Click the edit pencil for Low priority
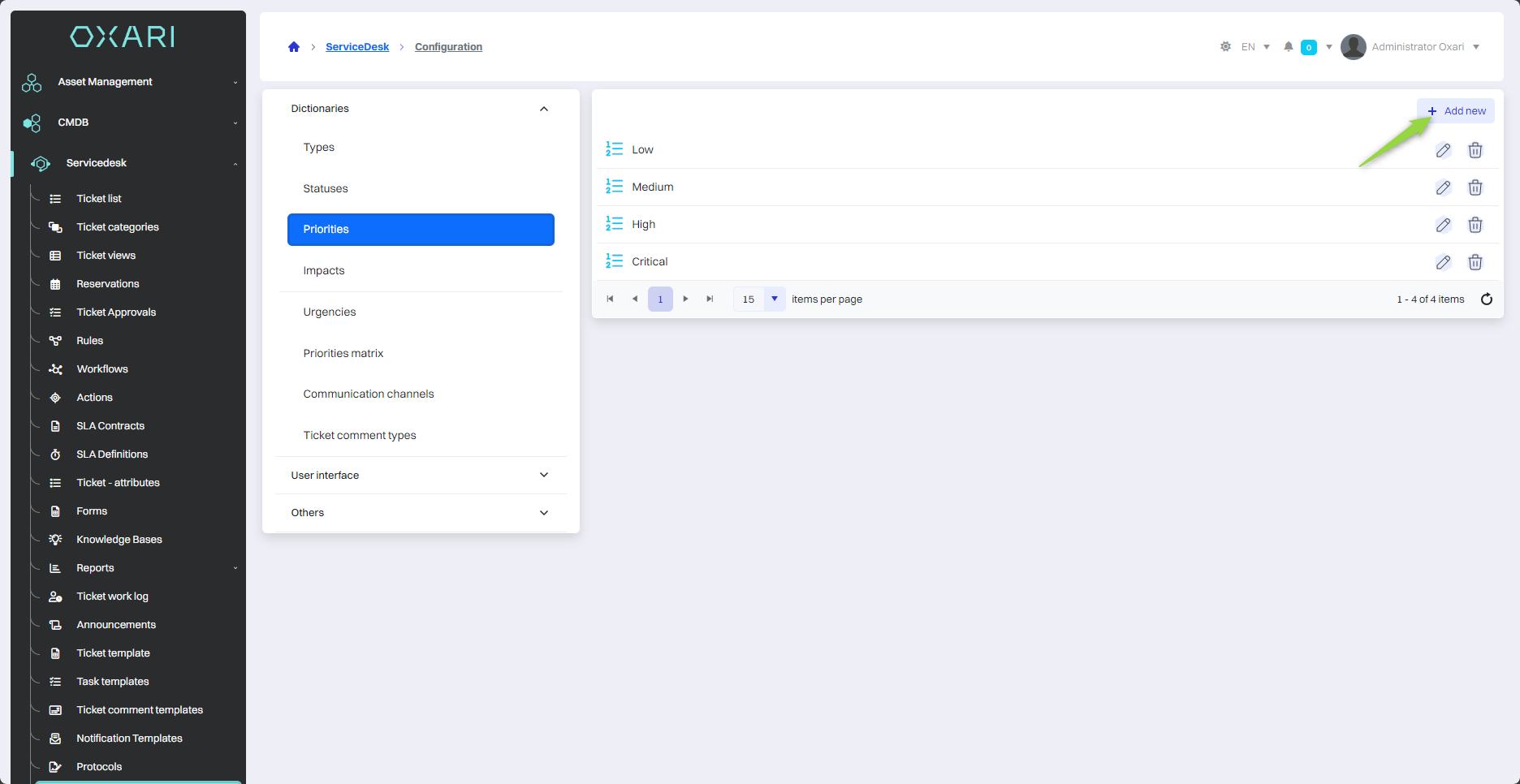Image resolution: width=1520 pixels, height=784 pixels. click(x=1443, y=150)
